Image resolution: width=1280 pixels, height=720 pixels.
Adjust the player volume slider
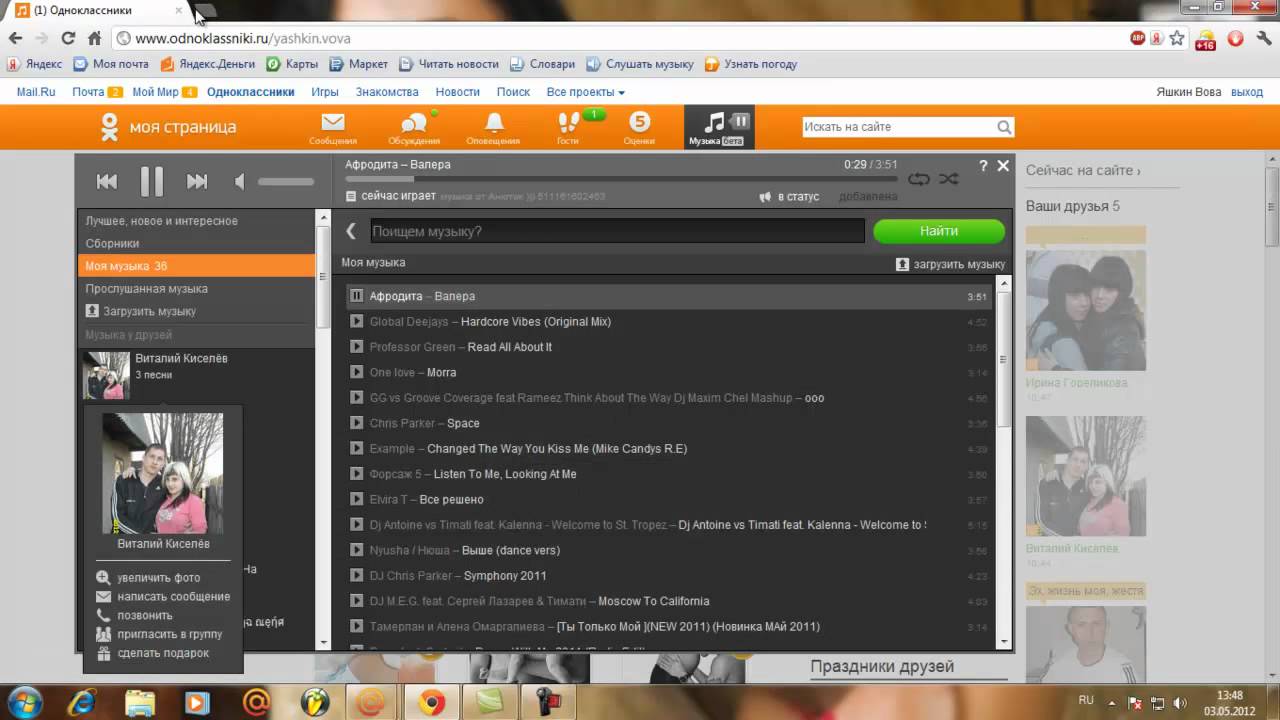point(286,181)
